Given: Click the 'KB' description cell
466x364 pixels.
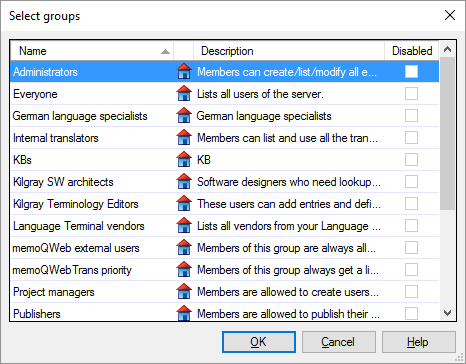Looking at the screenshot, I should pos(204,160).
